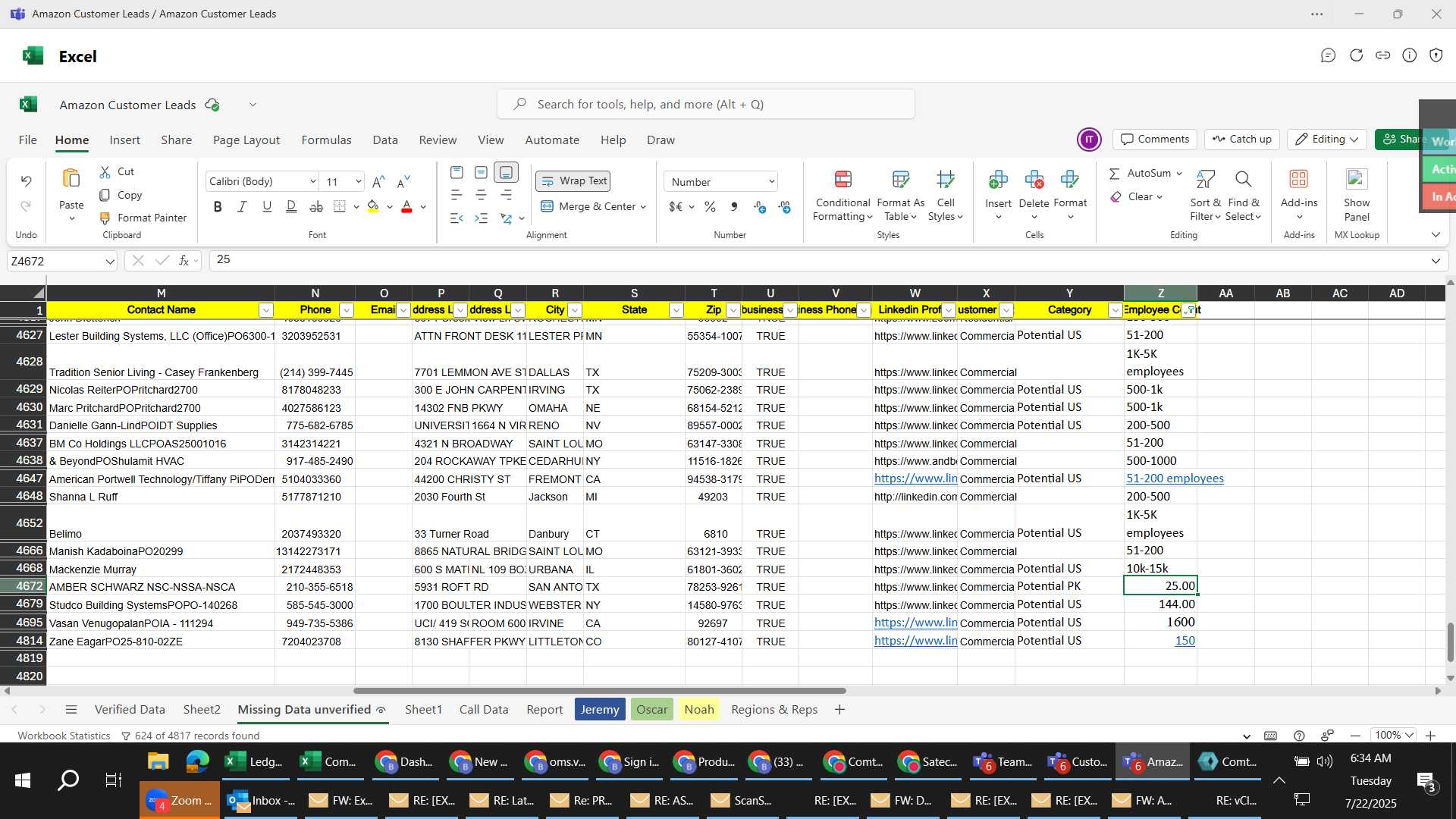
Task: Open the cell borders icon
Action: 340,206
